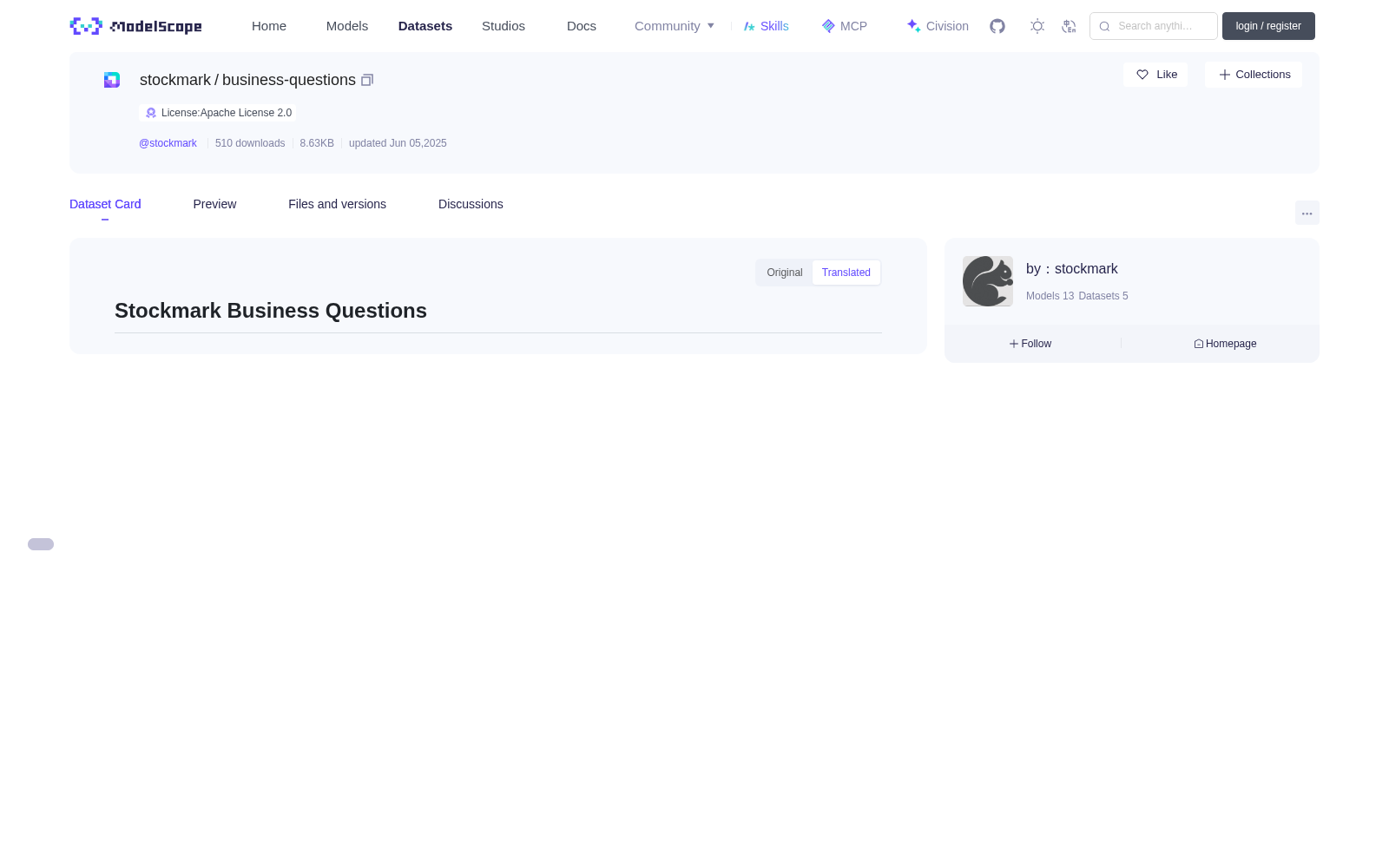Click the search magnifier icon
This screenshot has height=868, width=1389.
coord(1104,26)
